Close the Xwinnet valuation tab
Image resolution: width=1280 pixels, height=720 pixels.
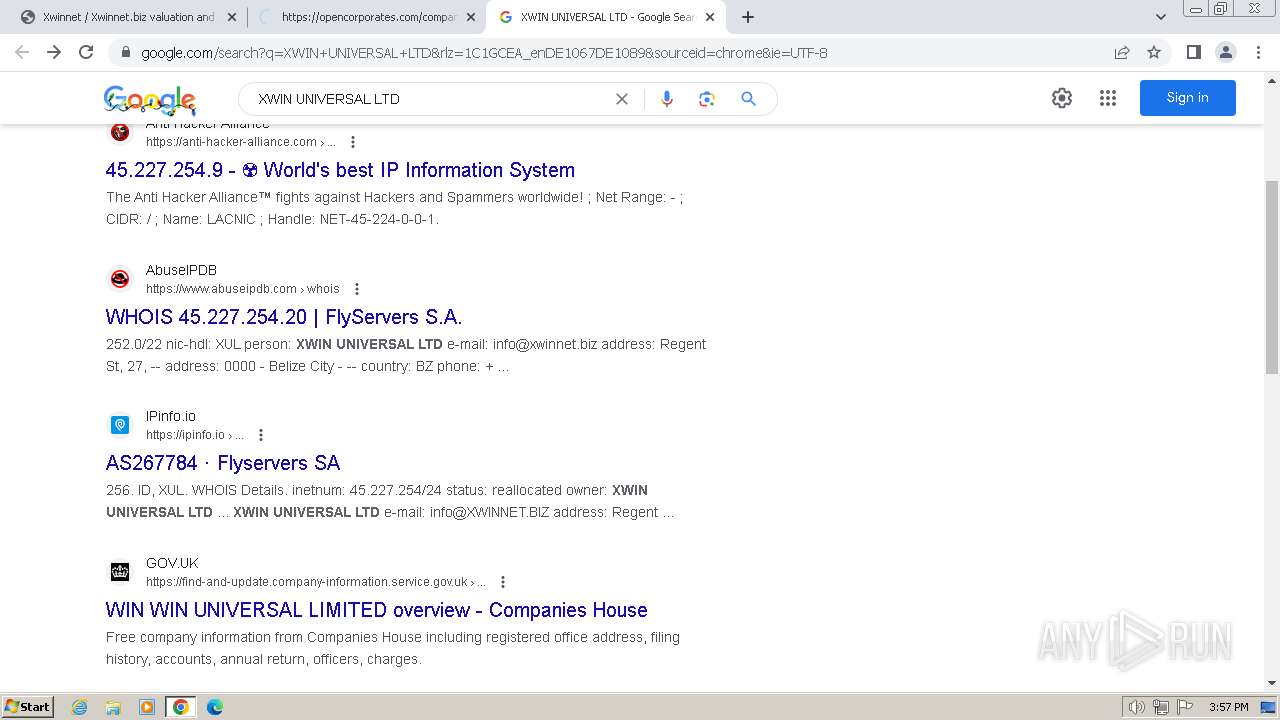(232, 17)
